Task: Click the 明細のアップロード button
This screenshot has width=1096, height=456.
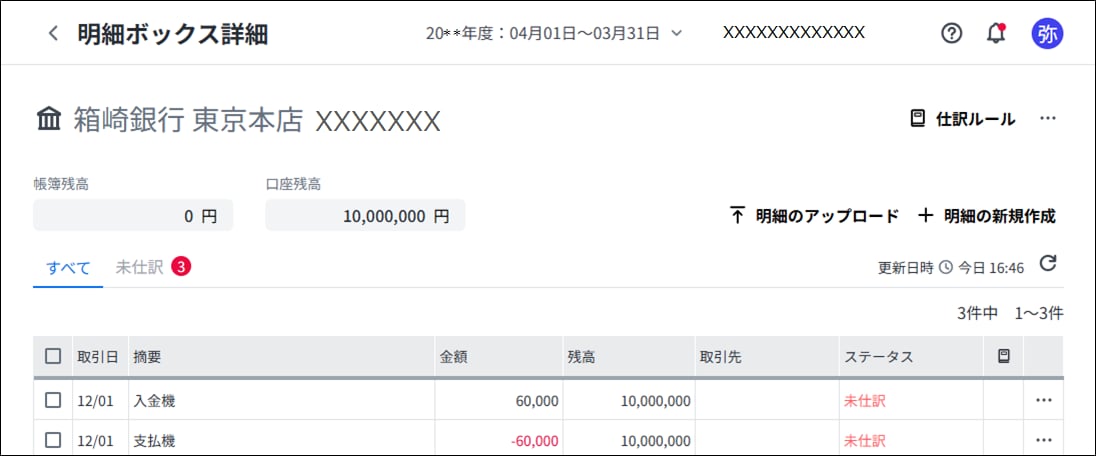Action: [x=813, y=215]
